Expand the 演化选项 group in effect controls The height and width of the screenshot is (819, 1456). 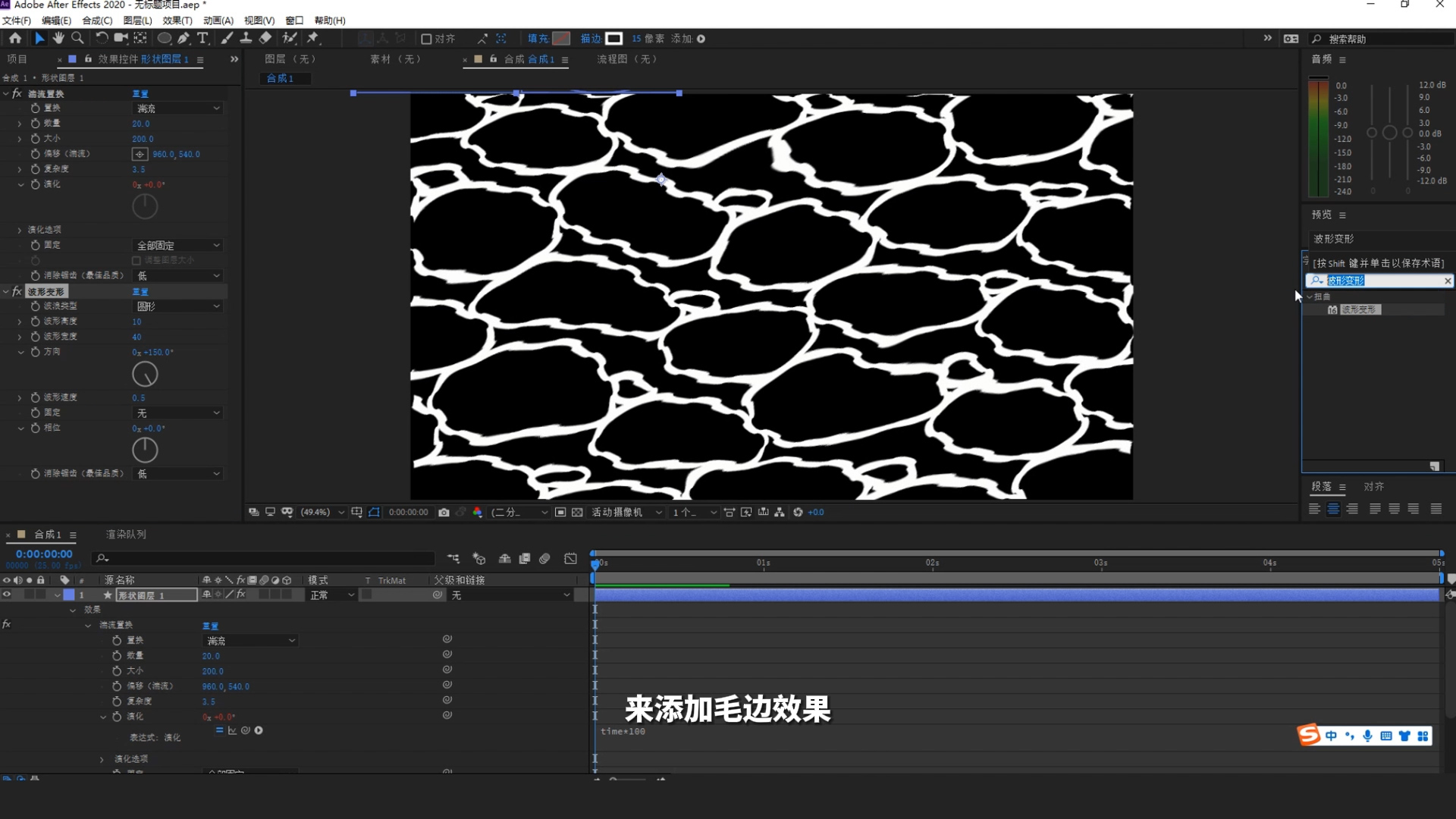[20, 230]
